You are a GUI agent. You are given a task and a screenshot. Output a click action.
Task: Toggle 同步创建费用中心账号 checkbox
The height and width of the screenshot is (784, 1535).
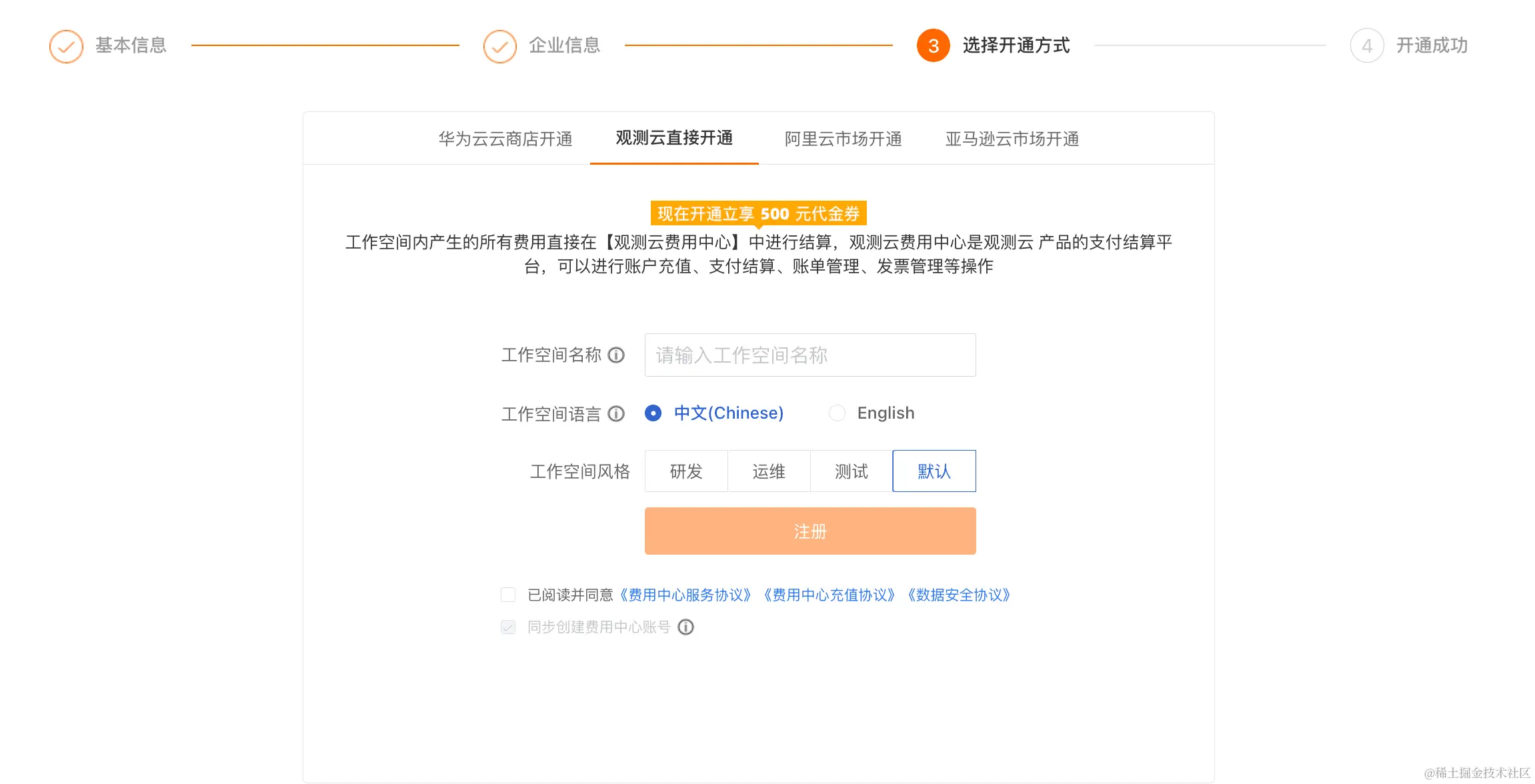[x=508, y=627]
